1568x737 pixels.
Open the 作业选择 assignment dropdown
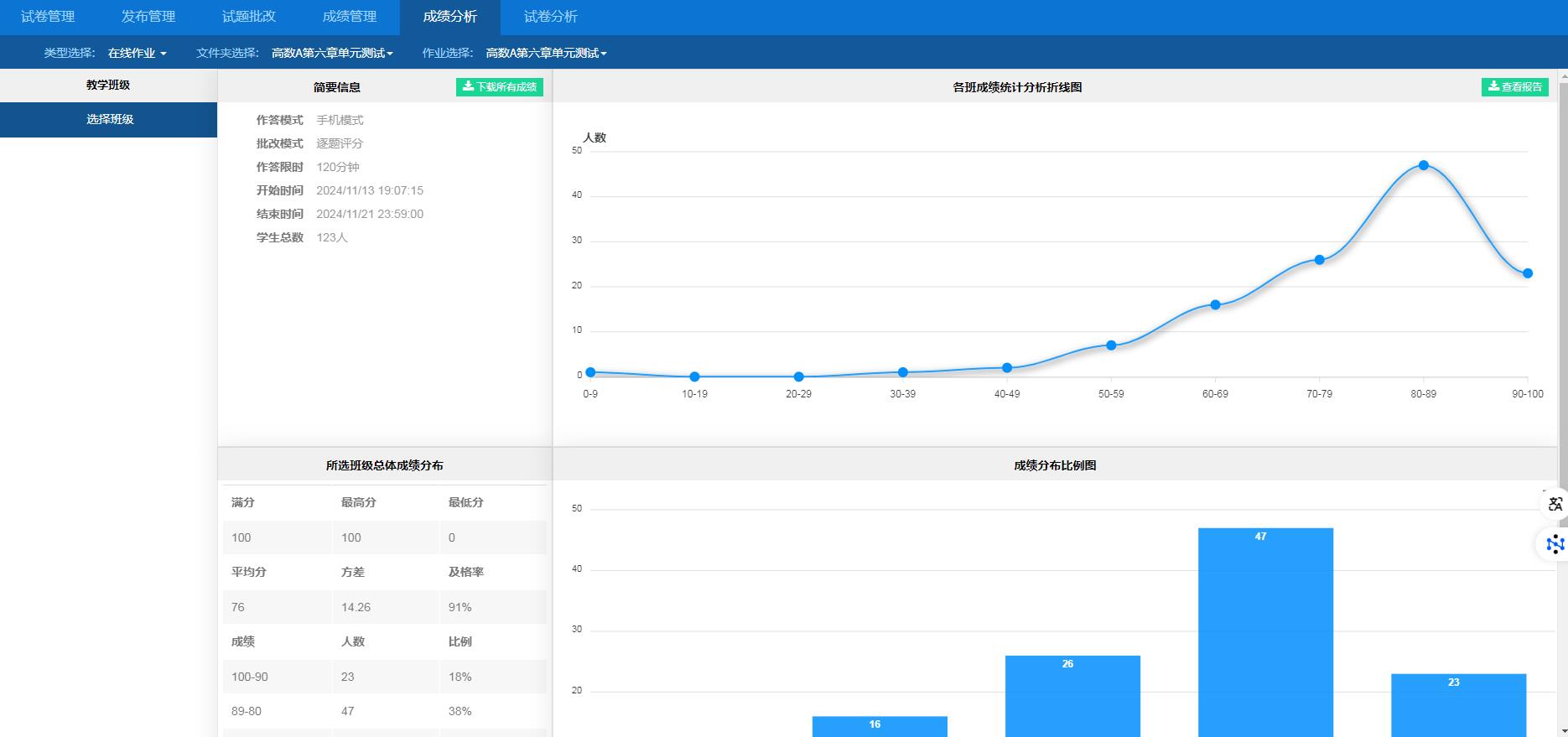[546, 53]
